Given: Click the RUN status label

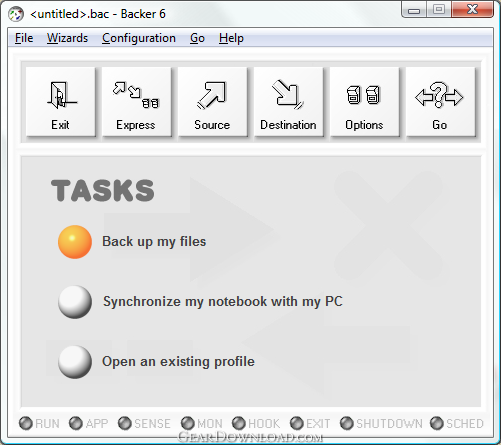Looking at the screenshot, I should (x=47, y=424).
